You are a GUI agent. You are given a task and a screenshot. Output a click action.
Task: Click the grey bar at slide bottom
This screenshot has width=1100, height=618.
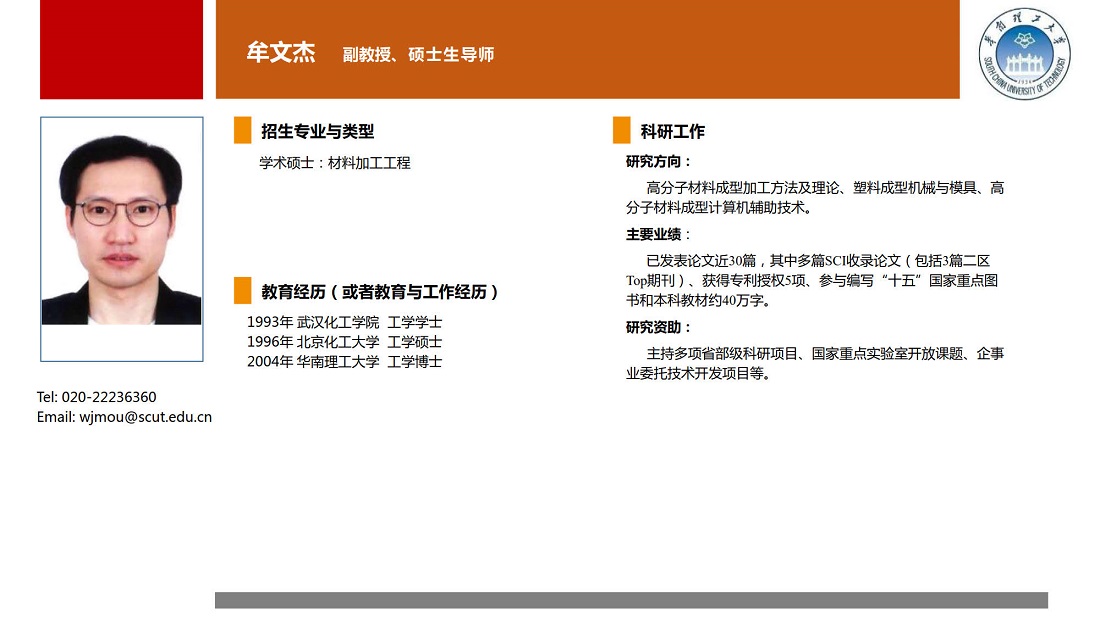coord(631,600)
